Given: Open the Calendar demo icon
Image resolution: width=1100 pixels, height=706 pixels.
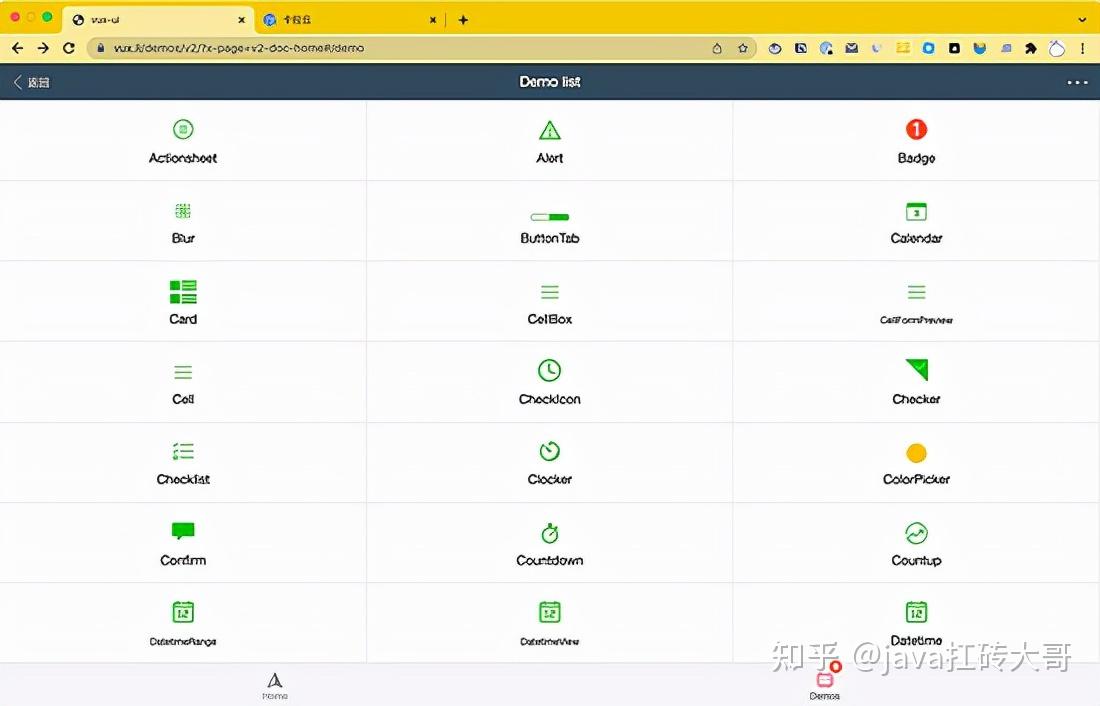Looking at the screenshot, I should pyautogui.click(x=916, y=211).
